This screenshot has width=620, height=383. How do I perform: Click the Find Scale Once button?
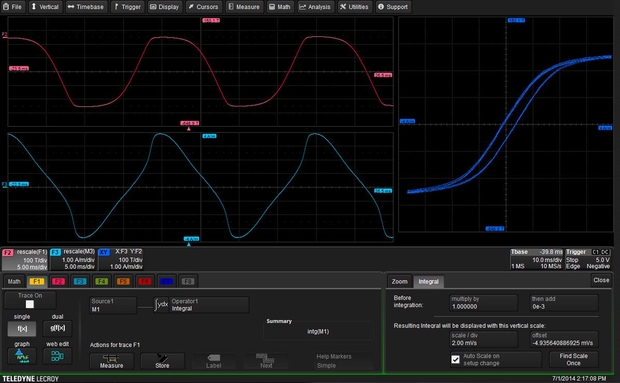click(573, 359)
